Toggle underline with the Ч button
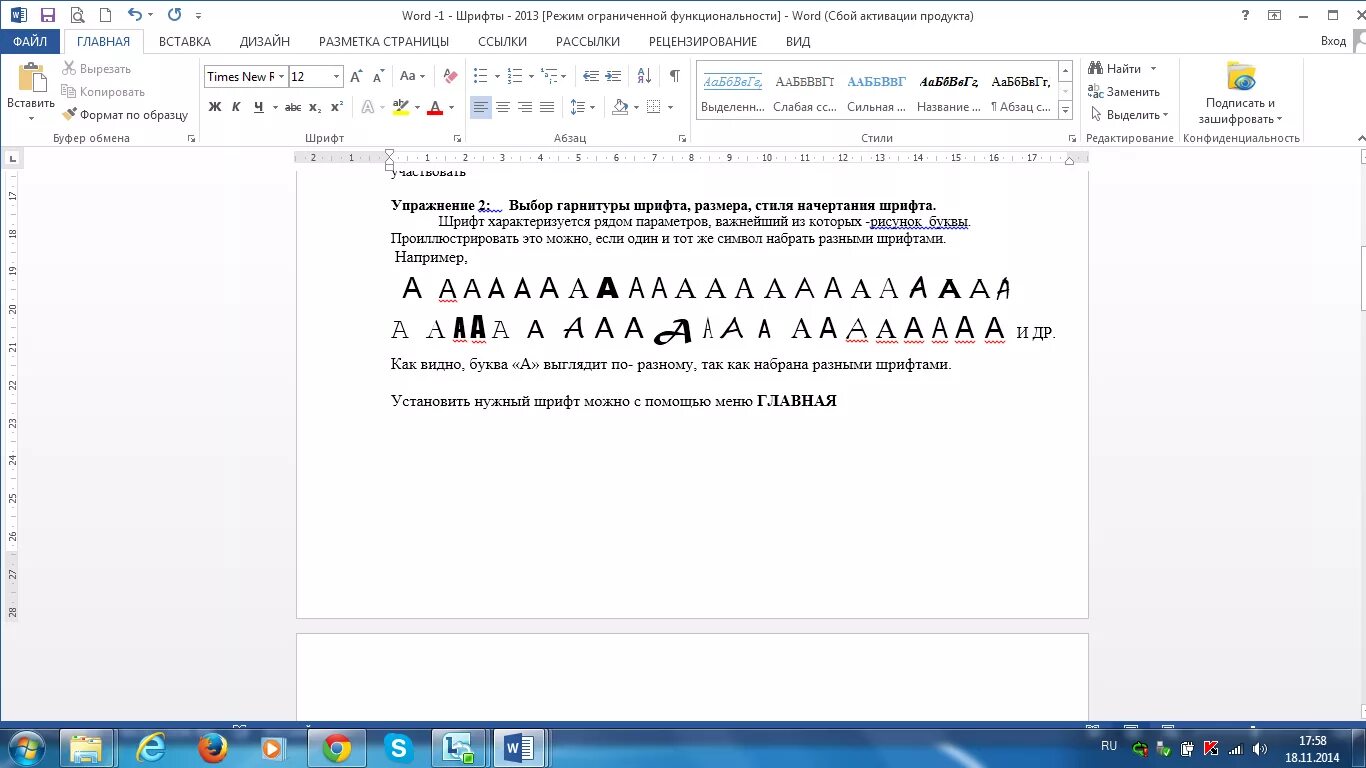This screenshot has height=768, width=1366. [x=259, y=107]
